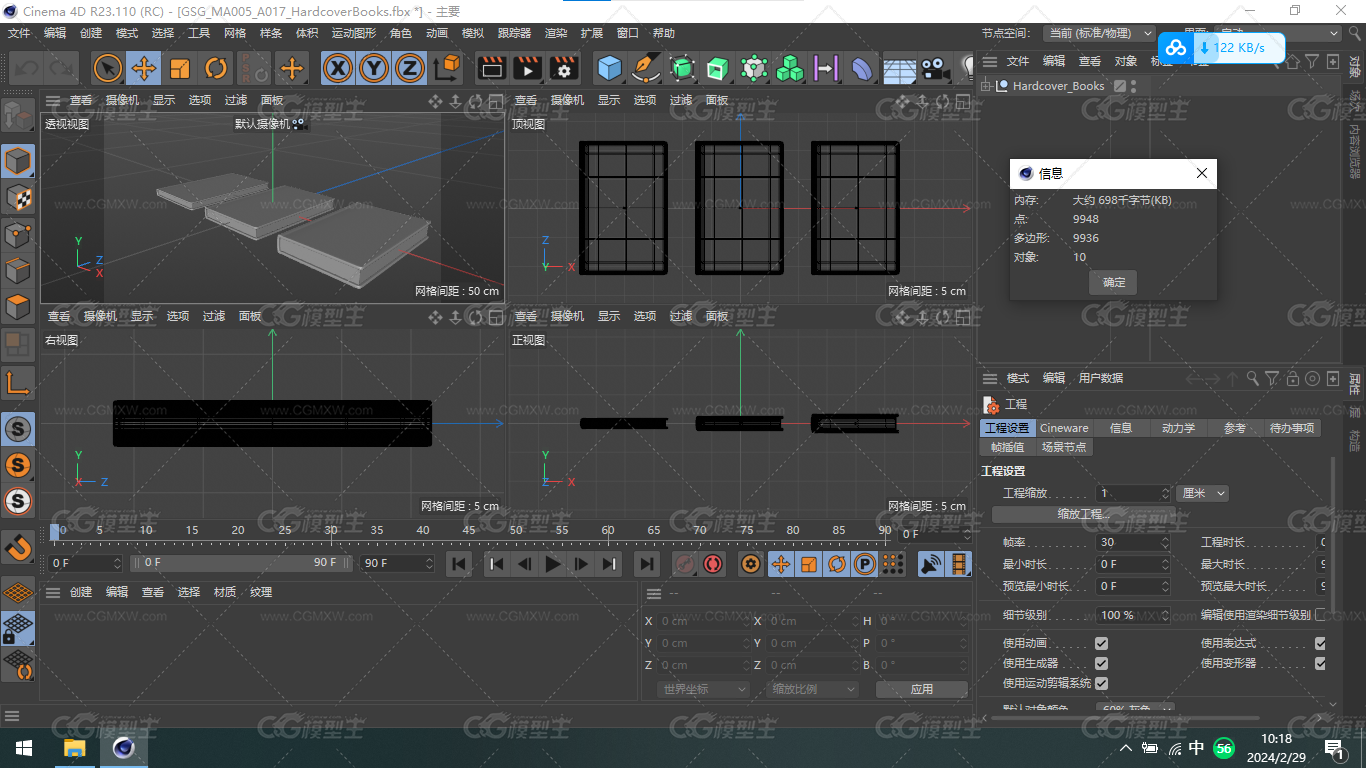Click the 应用 apply button

pyautogui.click(x=921, y=689)
